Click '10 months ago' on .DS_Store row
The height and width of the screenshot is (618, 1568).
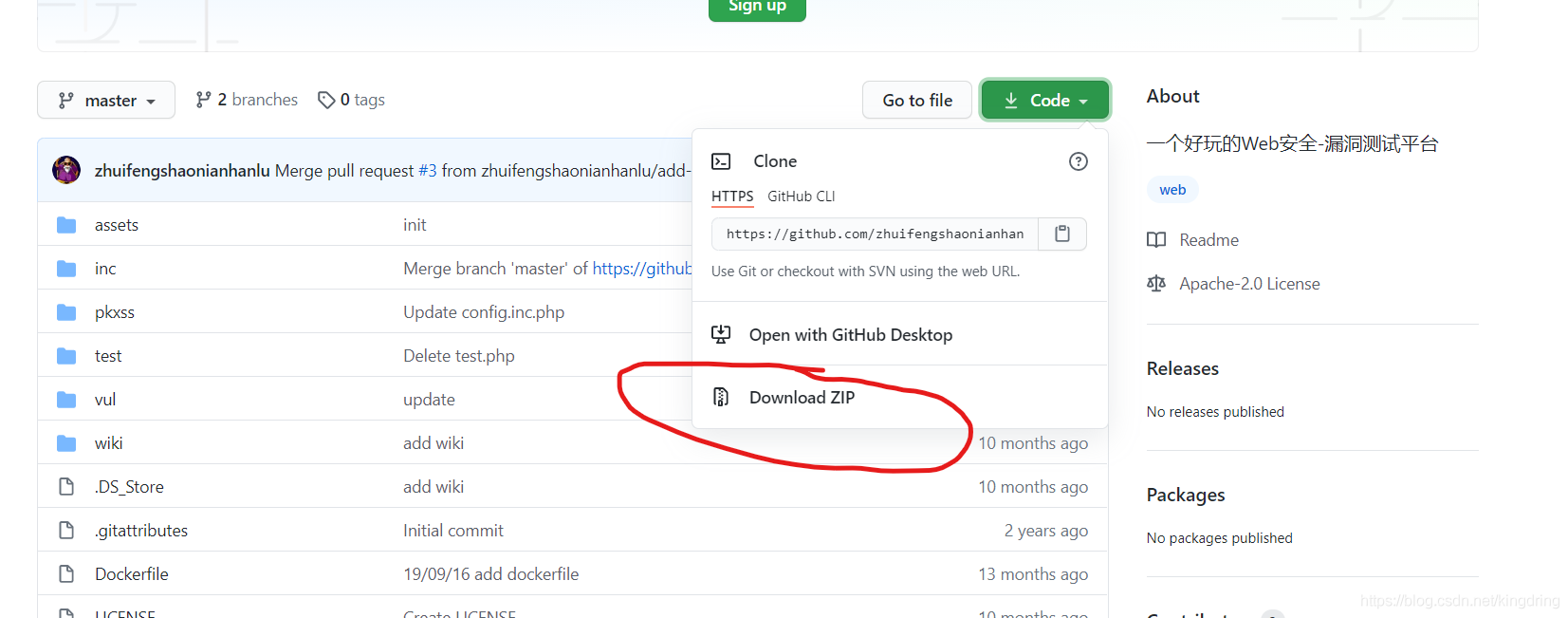[x=1033, y=487]
